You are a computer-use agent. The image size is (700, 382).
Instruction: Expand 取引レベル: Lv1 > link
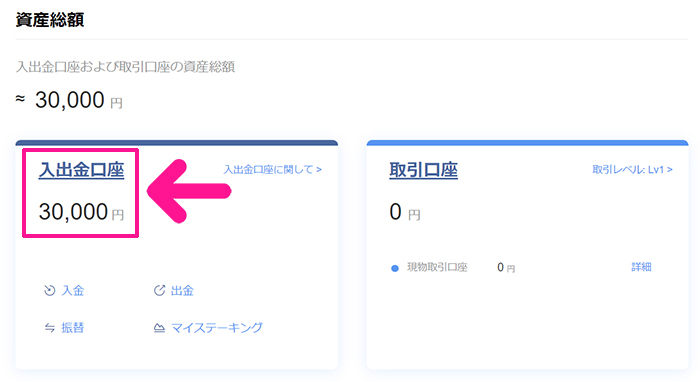click(x=632, y=170)
